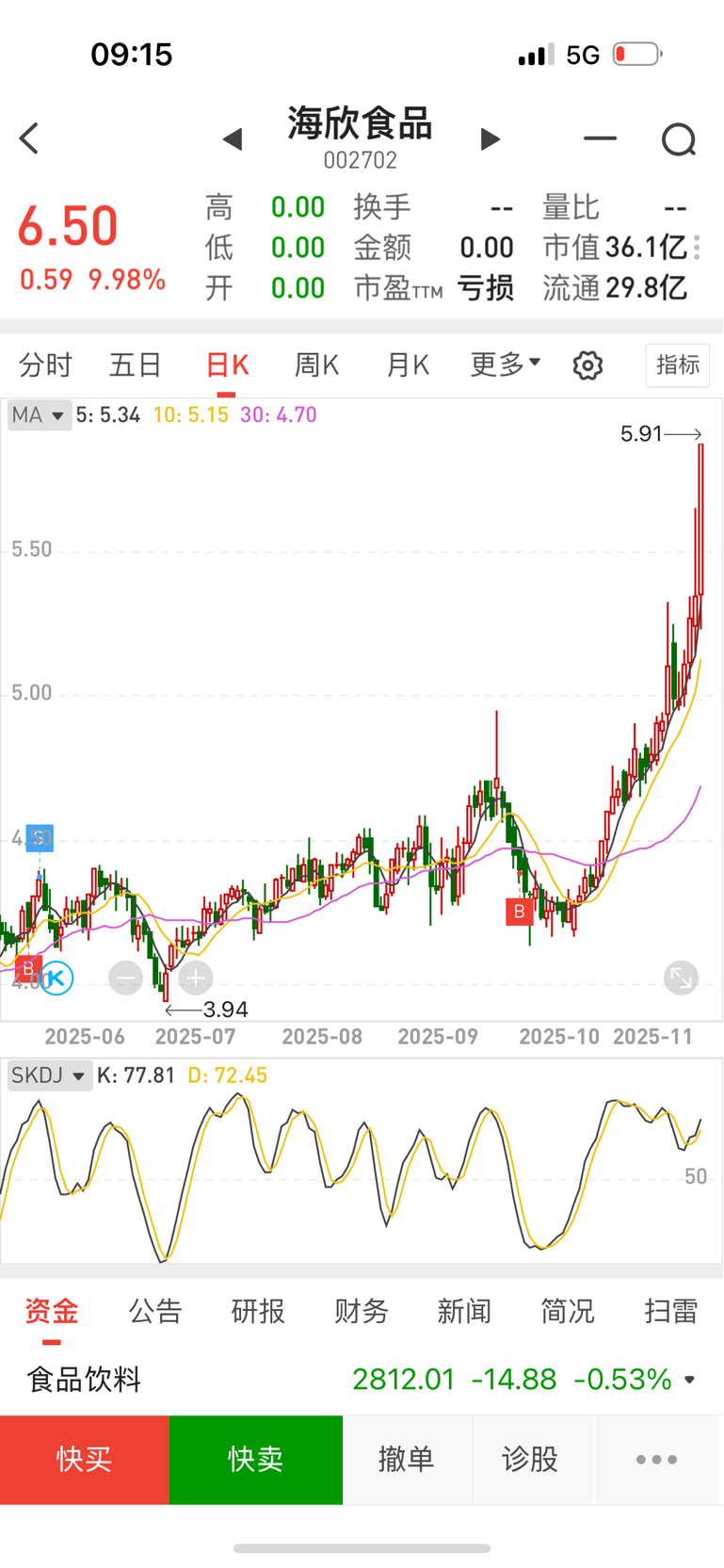The height and width of the screenshot is (1568, 724).
Task: Tap the green 快卖 quick sell button
Action: 256,1460
